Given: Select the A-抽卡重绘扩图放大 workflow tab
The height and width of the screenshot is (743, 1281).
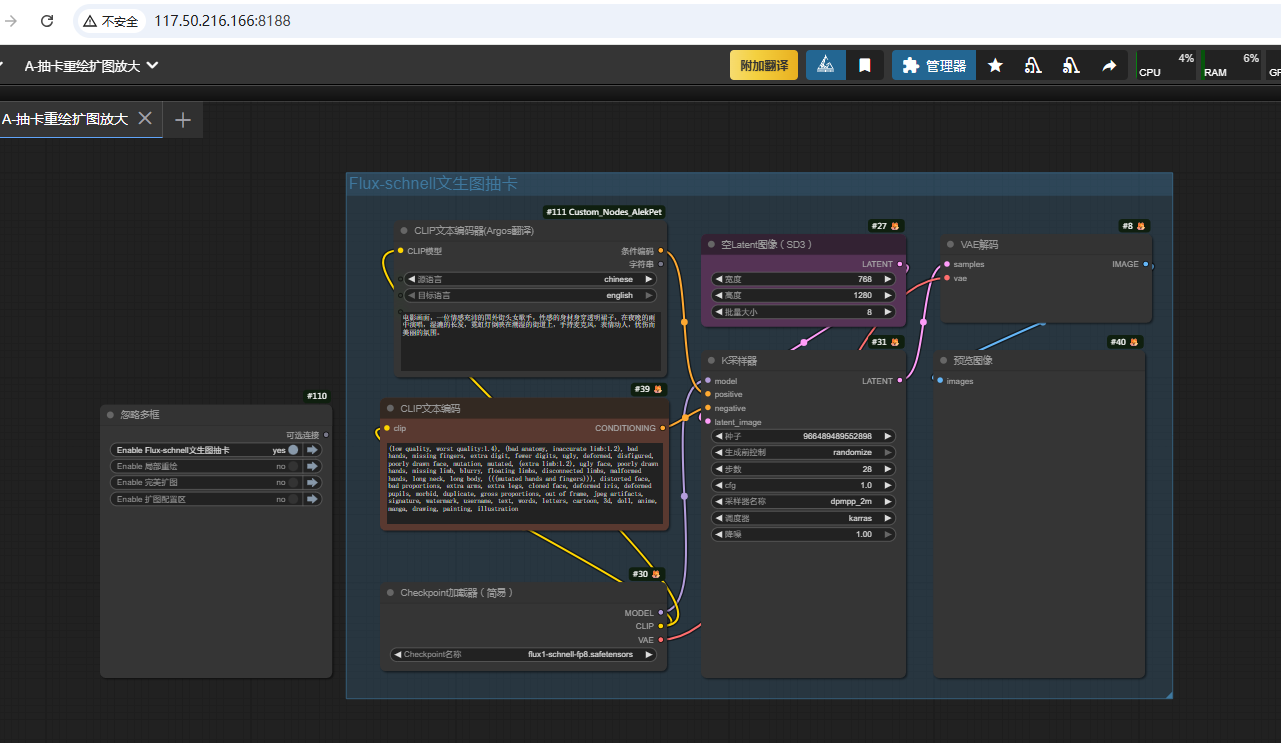Looking at the screenshot, I should pyautogui.click(x=65, y=119).
